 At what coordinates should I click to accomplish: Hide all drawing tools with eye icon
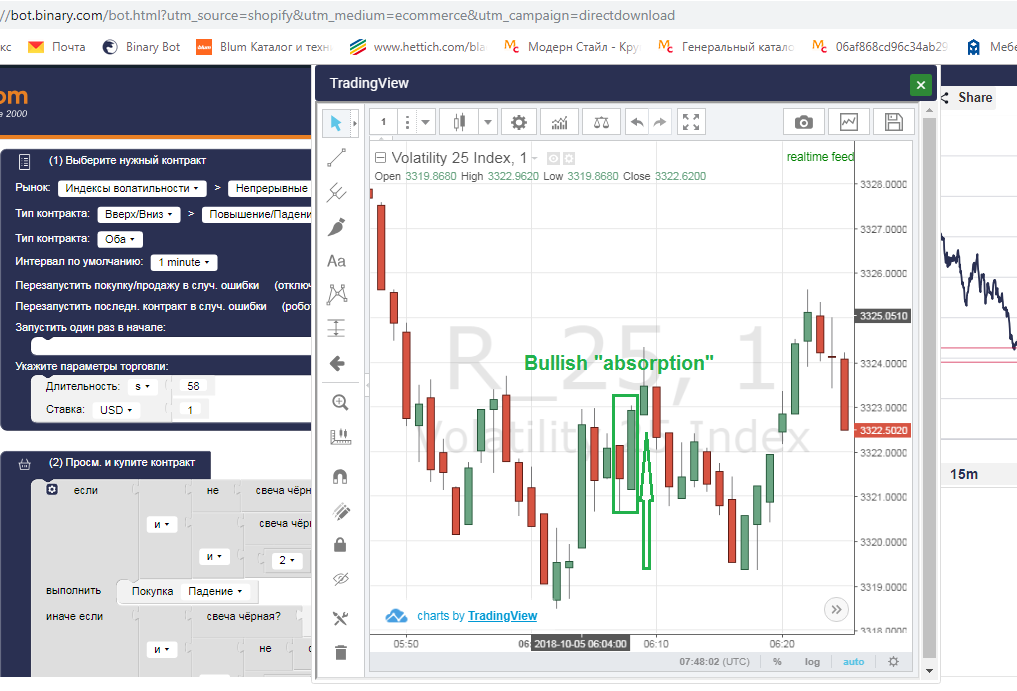pos(341,579)
